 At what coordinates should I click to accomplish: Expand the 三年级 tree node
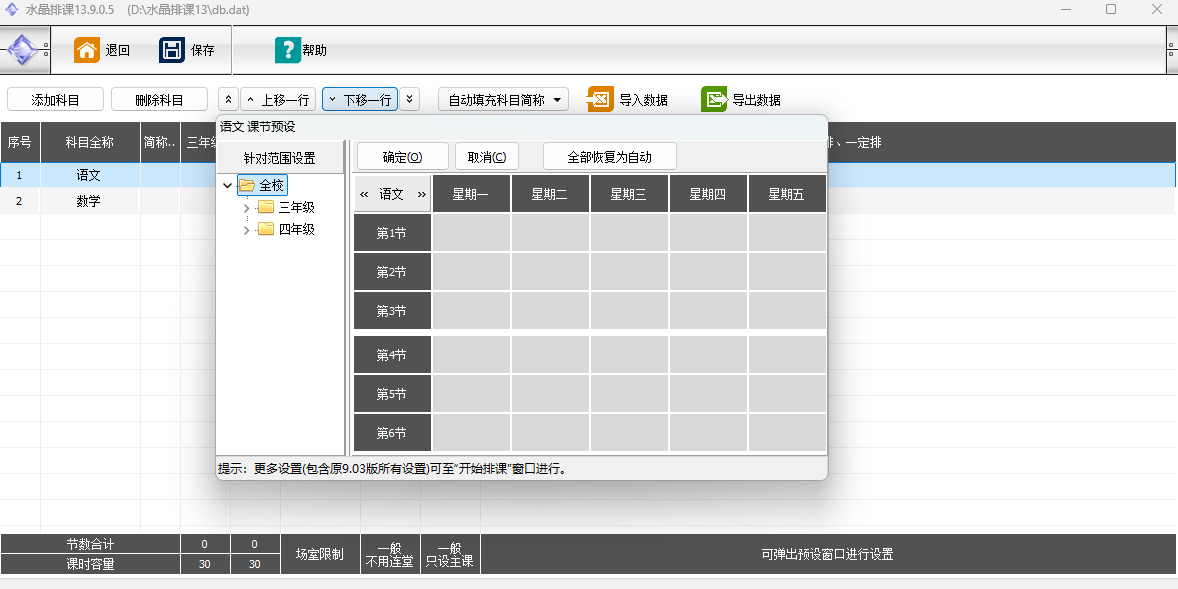pyautogui.click(x=247, y=207)
